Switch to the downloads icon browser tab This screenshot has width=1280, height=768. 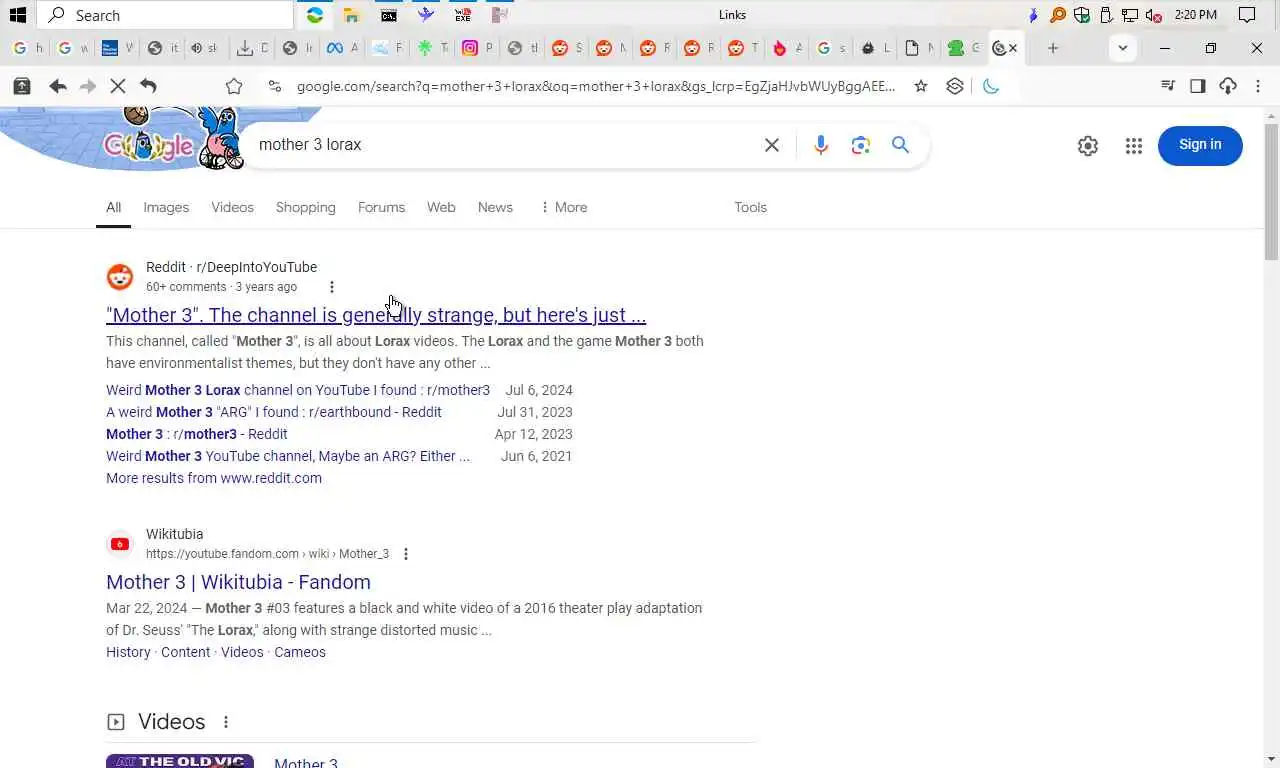pos(245,48)
